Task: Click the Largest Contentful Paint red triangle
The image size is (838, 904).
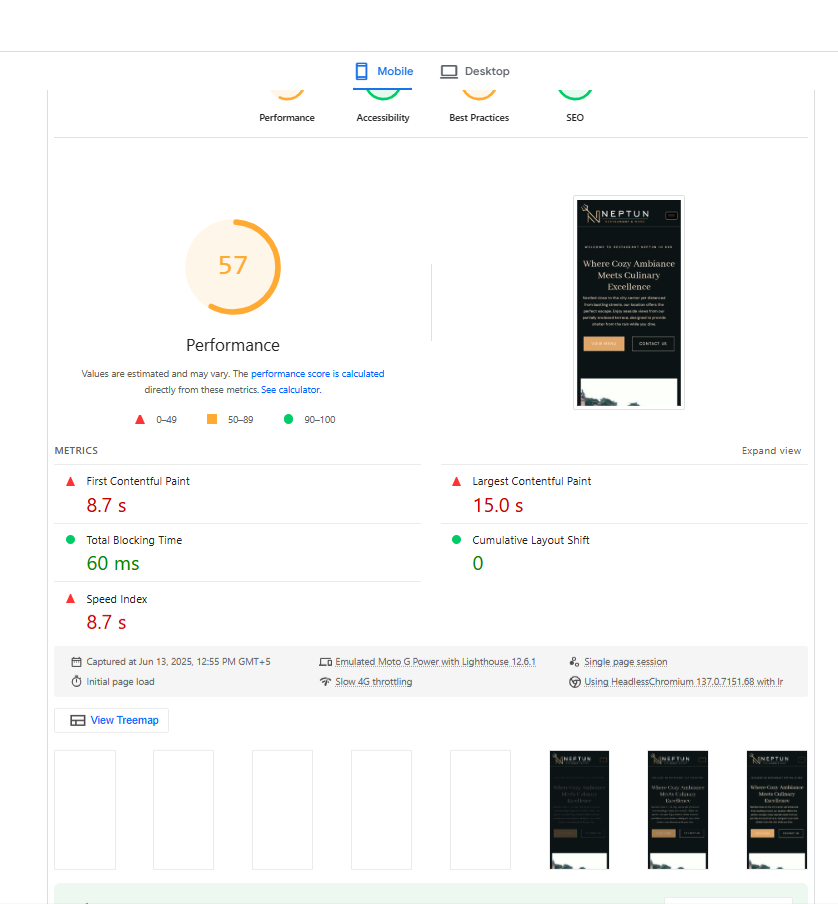Action: [x=456, y=481]
